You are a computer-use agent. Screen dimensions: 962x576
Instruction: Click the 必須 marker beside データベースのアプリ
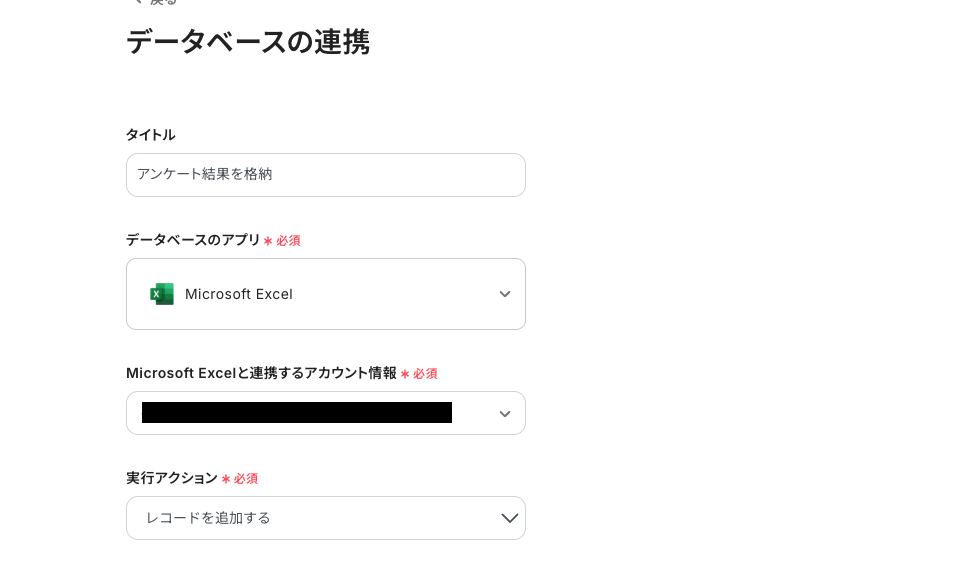click(x=288, y=241)
